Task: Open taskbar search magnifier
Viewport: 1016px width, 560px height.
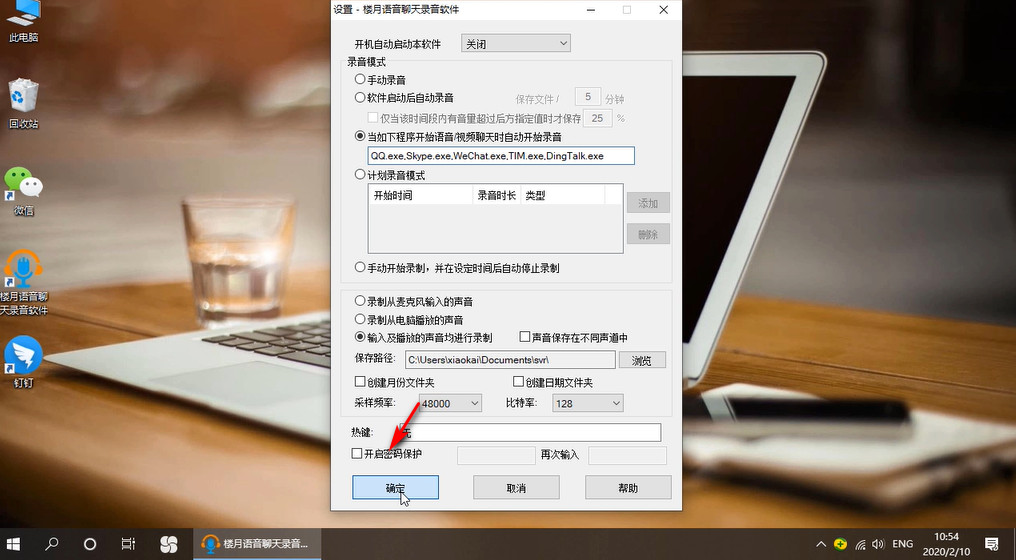Action: click(x=52, y=544)
